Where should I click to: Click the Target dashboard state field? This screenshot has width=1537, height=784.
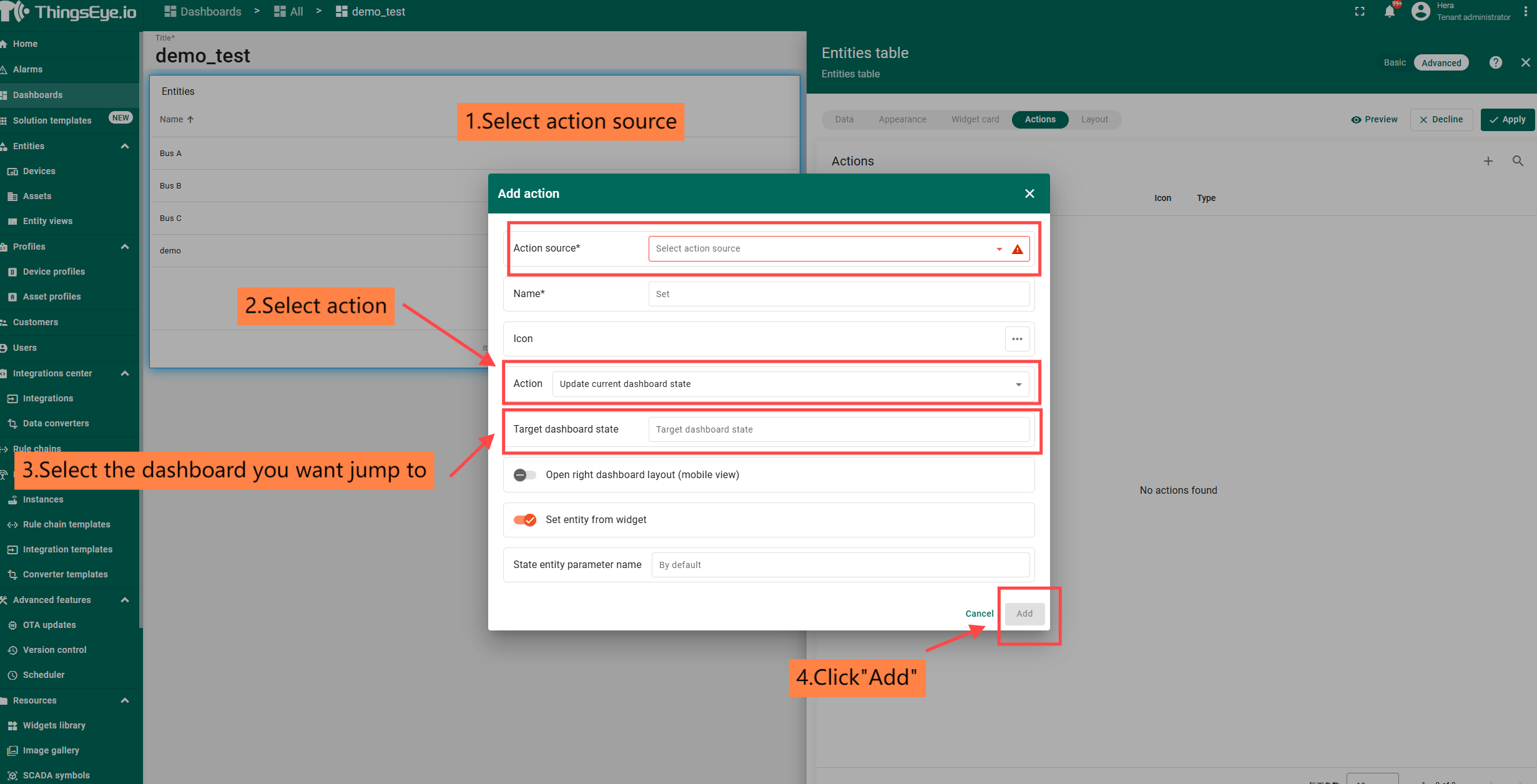(838, 429)
